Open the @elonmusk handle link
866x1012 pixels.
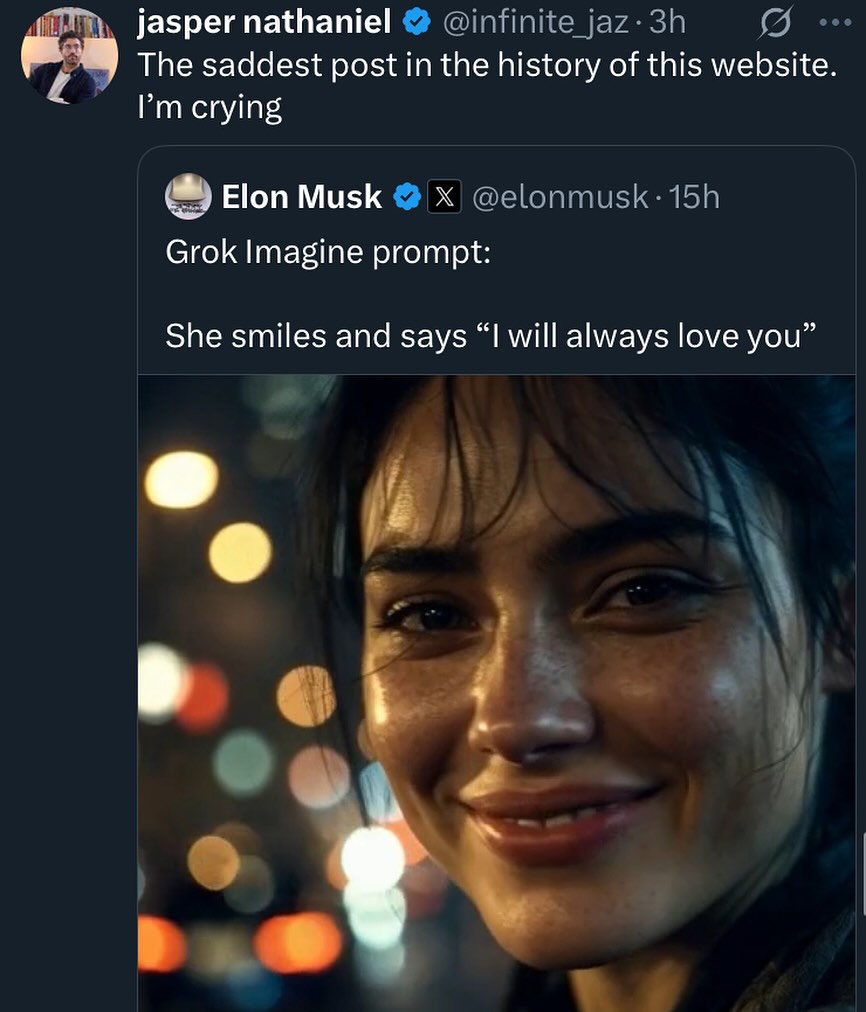click(x=560, y=197)
